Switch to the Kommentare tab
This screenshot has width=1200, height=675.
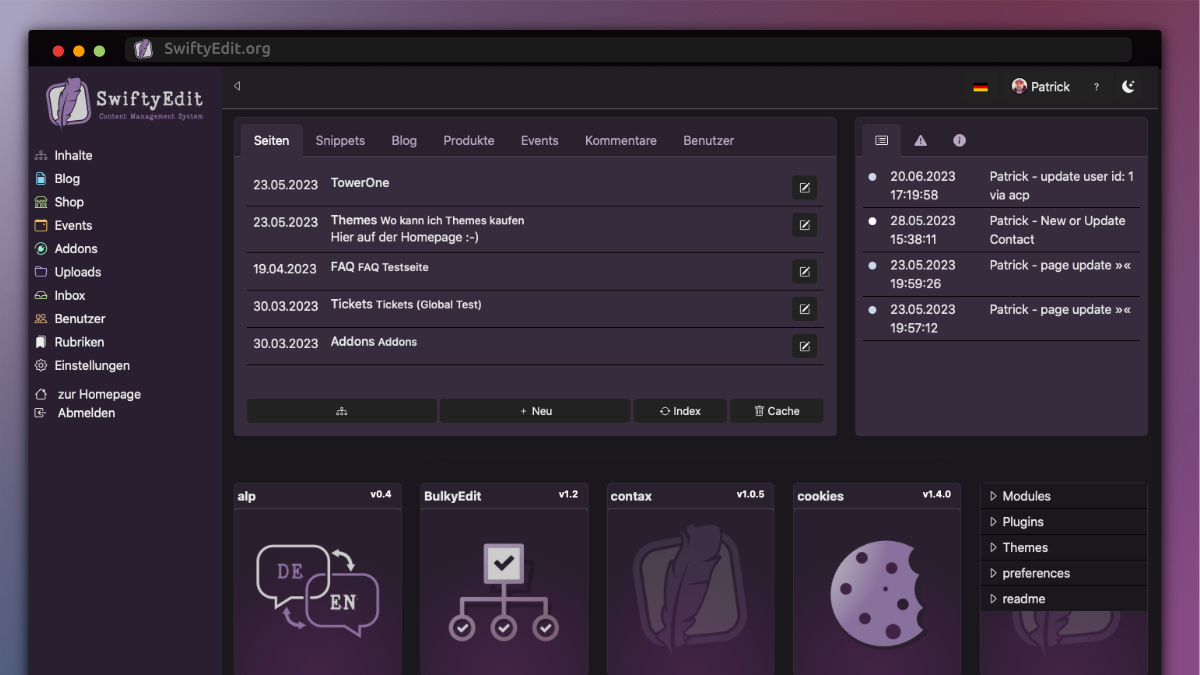click(620, 140)
